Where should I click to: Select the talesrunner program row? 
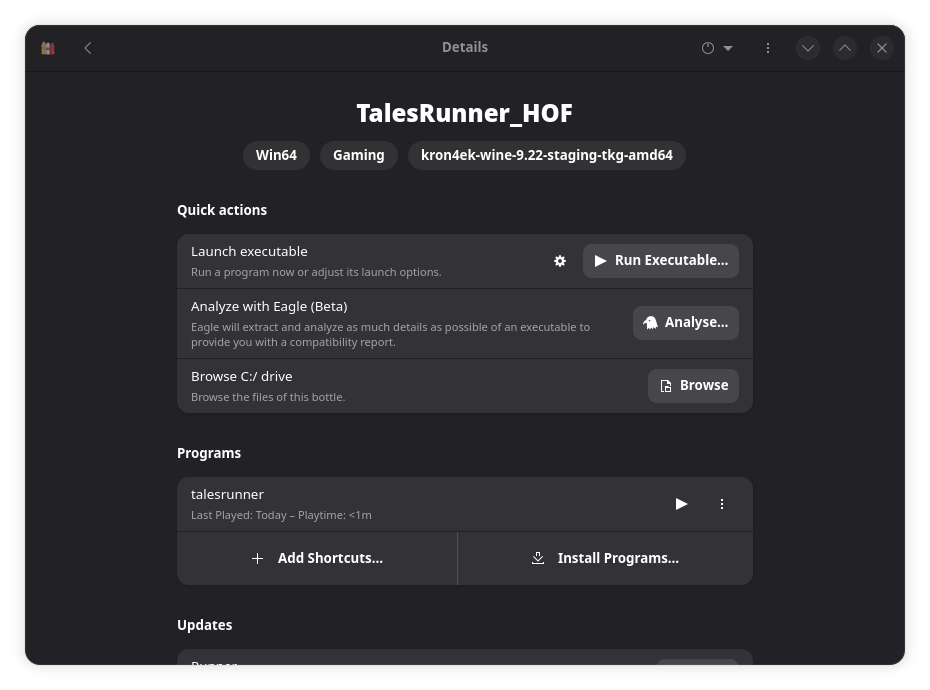(400, 504)
